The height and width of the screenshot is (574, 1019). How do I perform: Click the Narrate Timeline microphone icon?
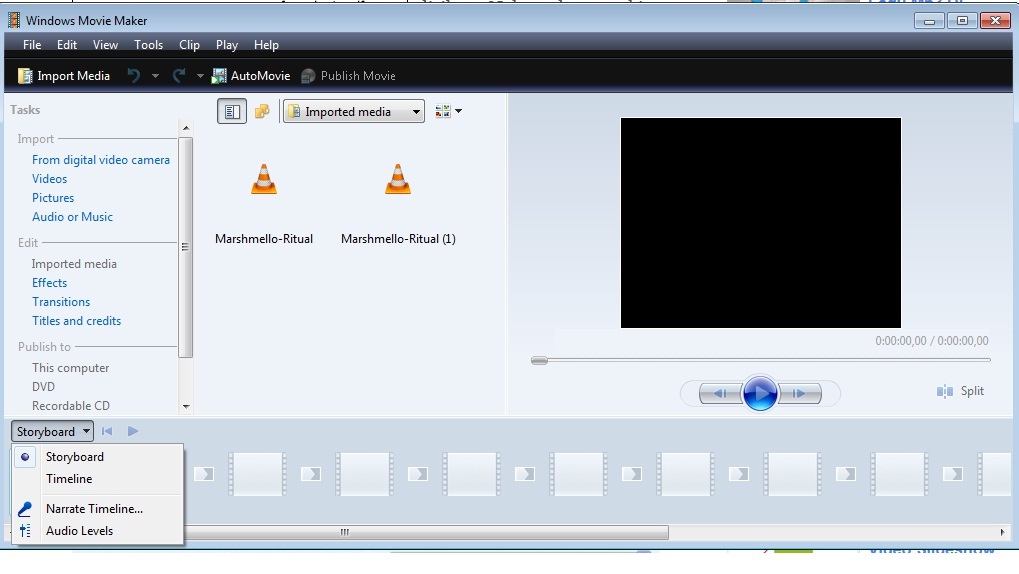coord(25,509)
